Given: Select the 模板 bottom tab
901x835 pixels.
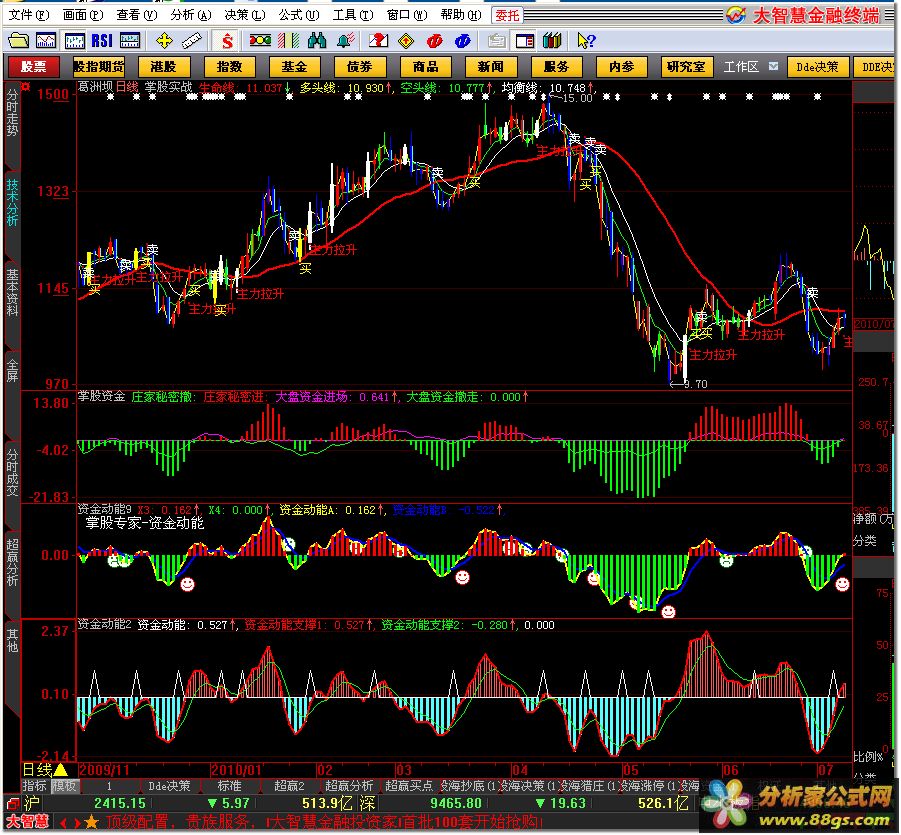Looking at the screenshot, I should pyautogui.click(x=64, y=786).
